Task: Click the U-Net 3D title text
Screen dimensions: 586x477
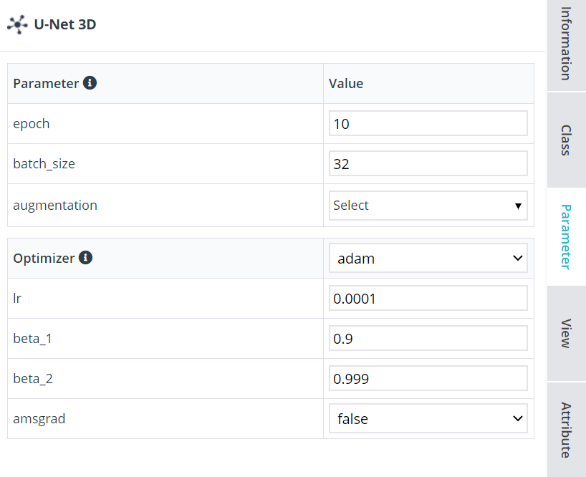Action: pos(65,24)
